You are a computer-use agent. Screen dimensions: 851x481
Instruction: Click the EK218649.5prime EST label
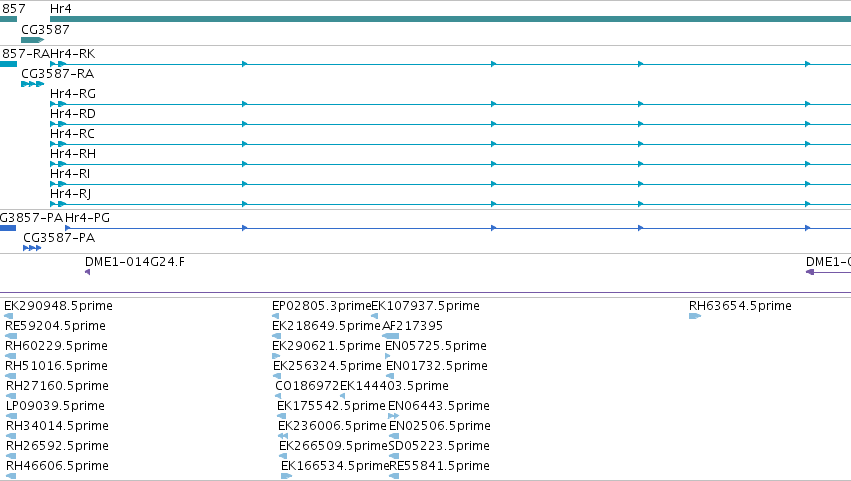pos(326,326)
